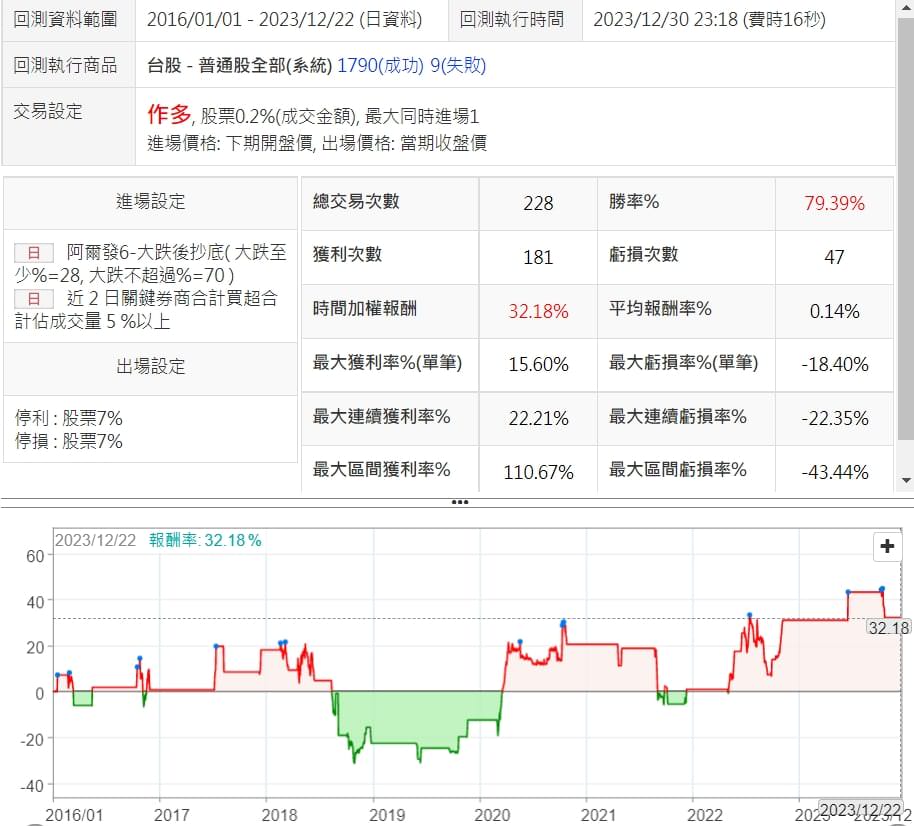Click the 時間加權報酬 32.18% value
914x826 pixels.
click(x=538, y=311)
